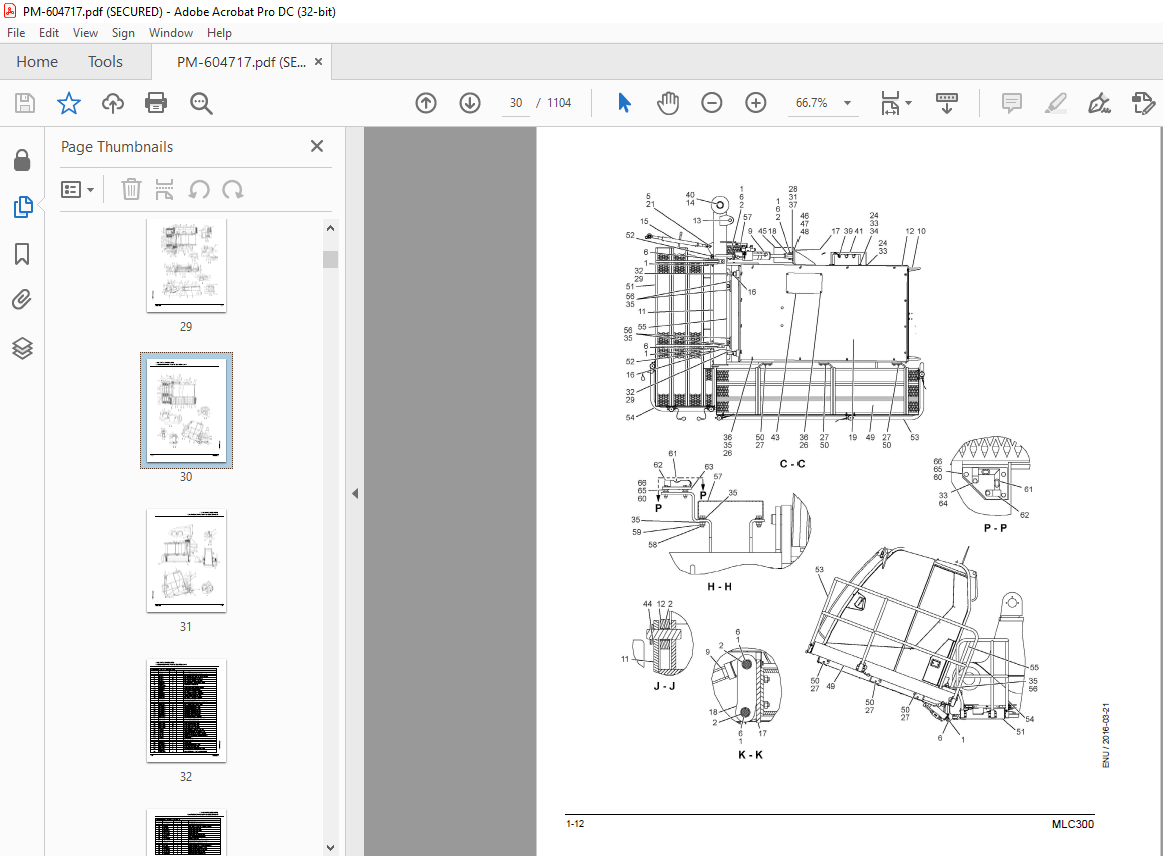Go to previous page arrow
The height and width of the screenshot is (856, 1163).
pyautogui.click(x=426, y=103)
